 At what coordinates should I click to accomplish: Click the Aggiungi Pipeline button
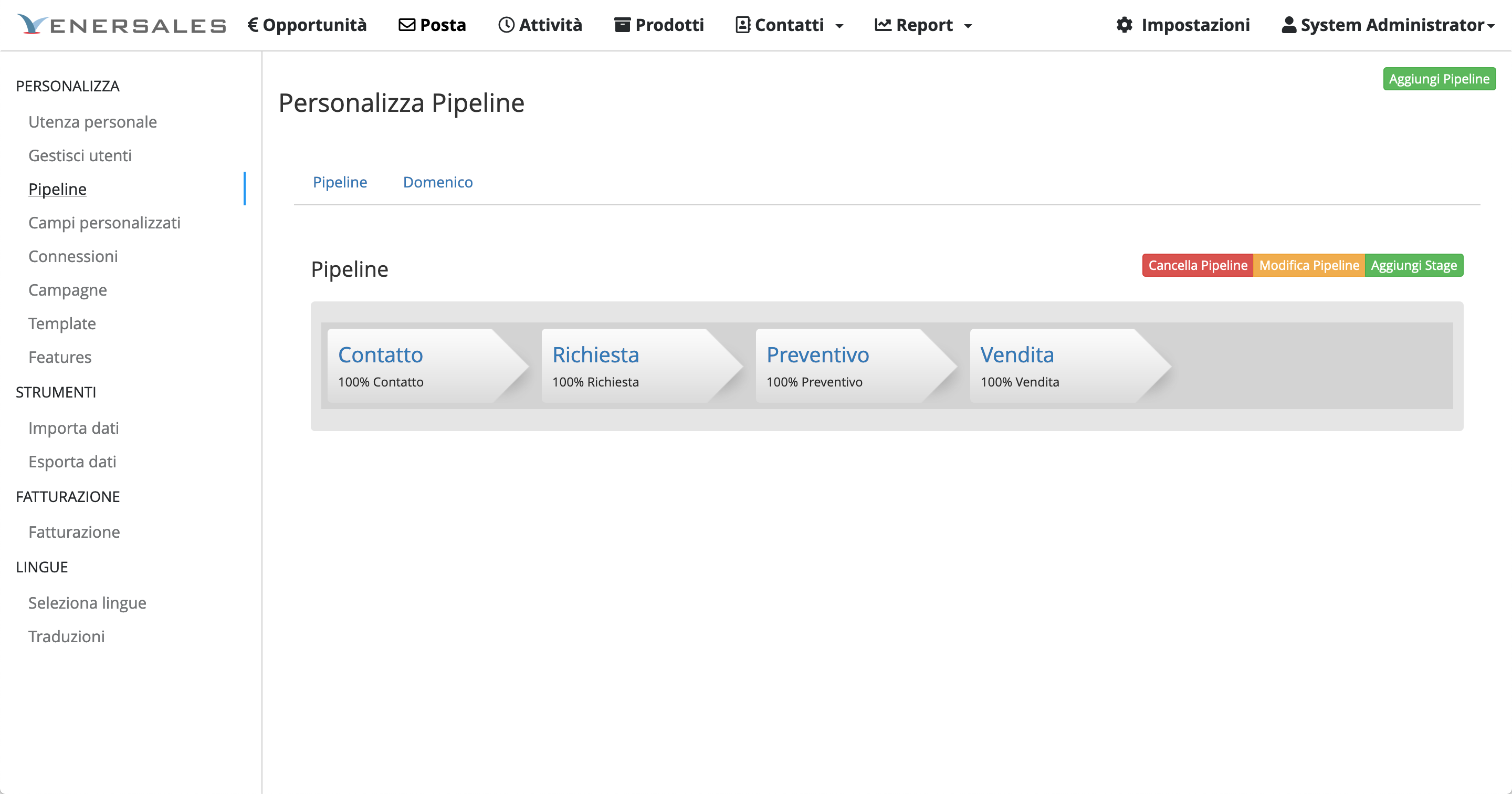point(1439,79)
